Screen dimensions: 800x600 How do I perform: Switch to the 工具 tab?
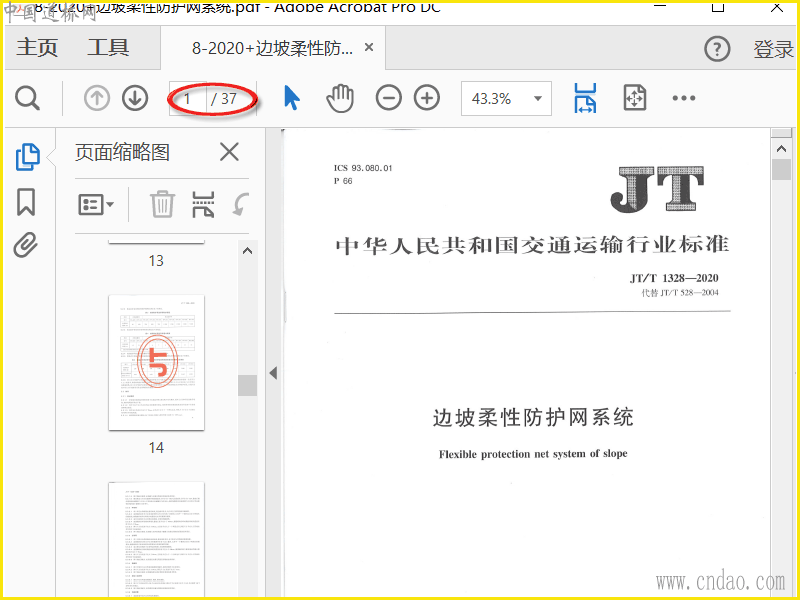(108, 48)
